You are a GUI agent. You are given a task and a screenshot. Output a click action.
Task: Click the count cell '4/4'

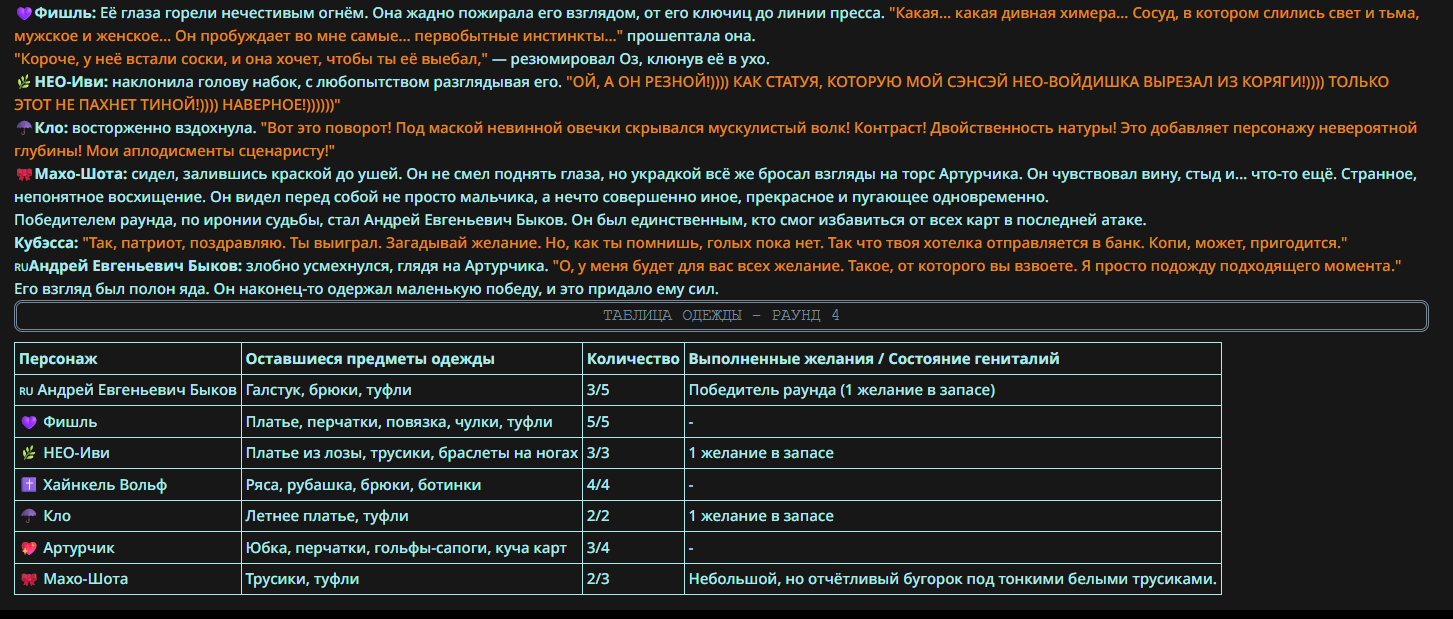coord(634,485)
